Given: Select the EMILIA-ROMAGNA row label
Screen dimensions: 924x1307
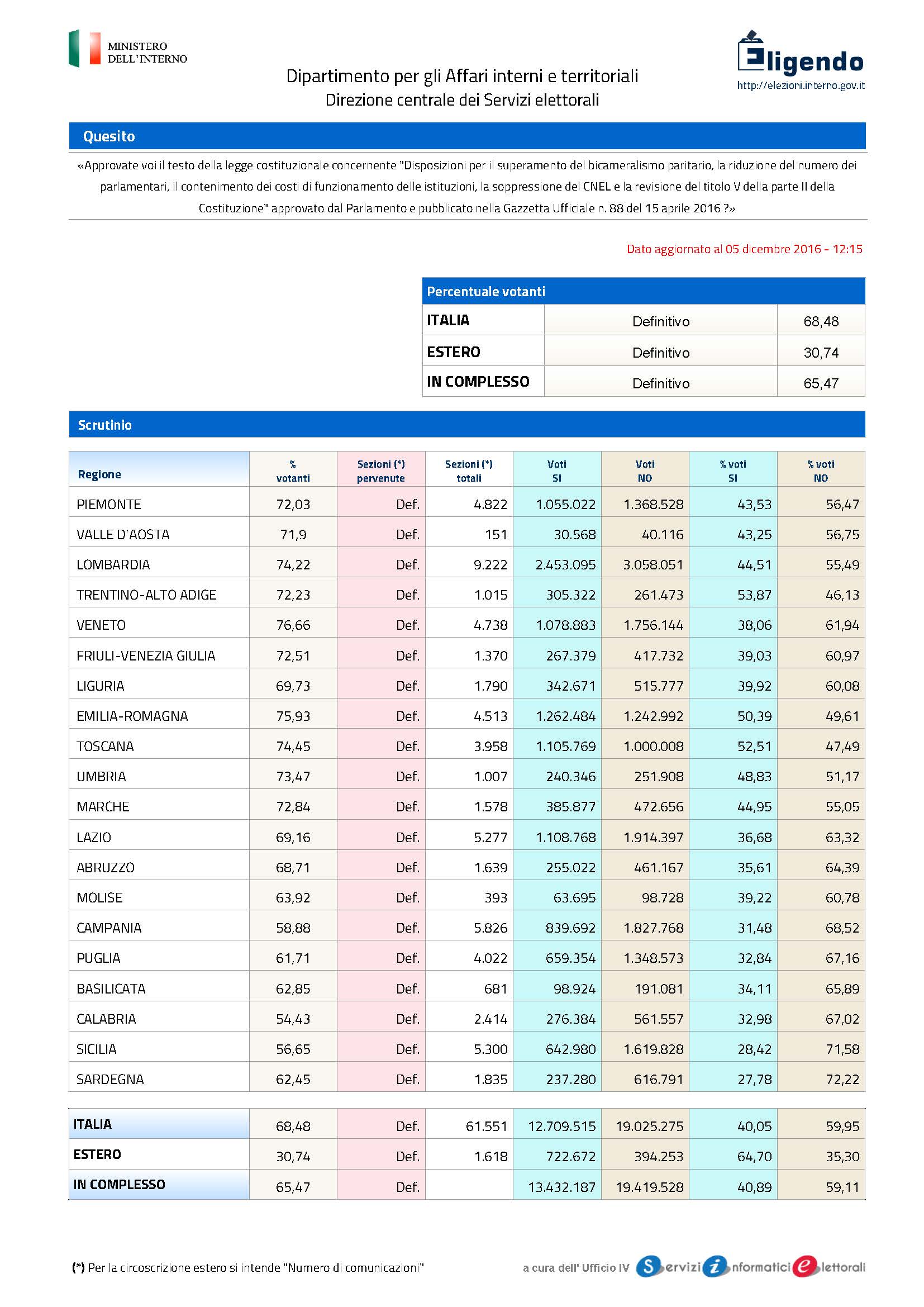Looking at the screenshot, I should [x=132, y=716].
